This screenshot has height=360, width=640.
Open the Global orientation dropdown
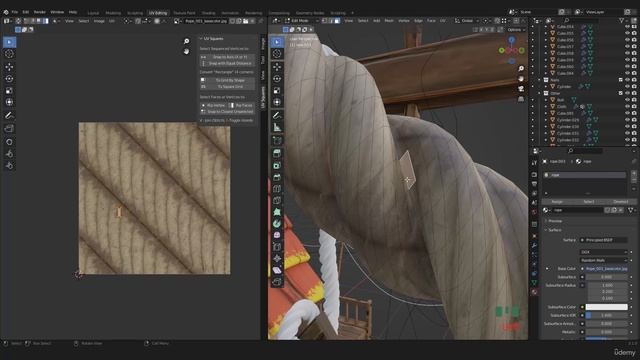467,21
